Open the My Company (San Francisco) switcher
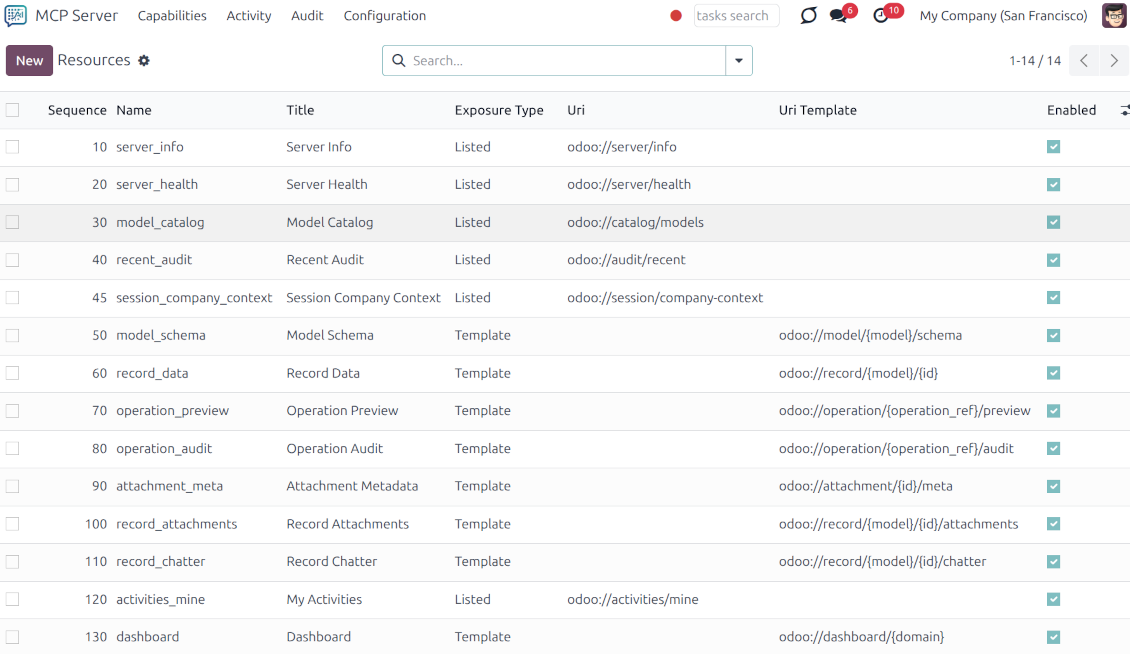Screen dimensions: 1130x654 pos(1003,15)
